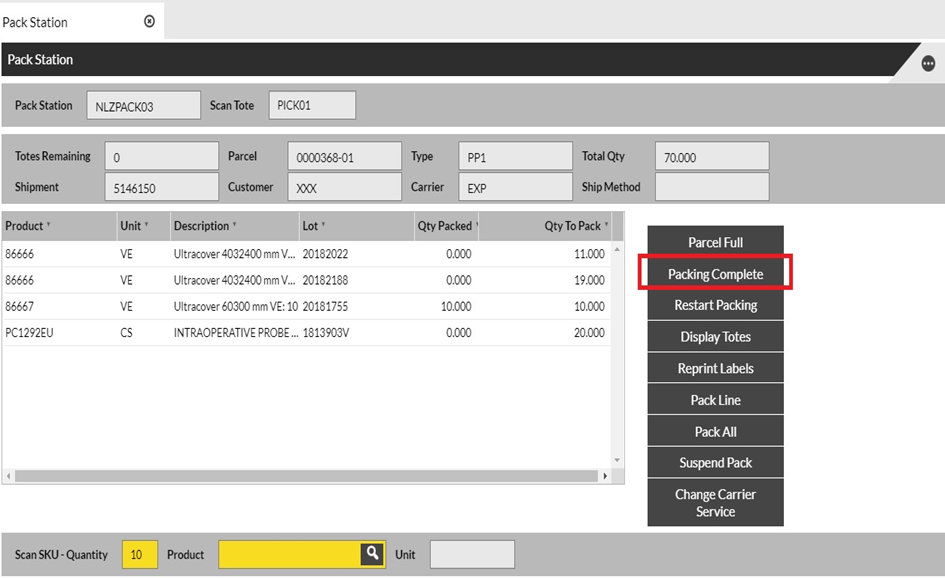Viewport: 945px width, 578px height.
Task: Click the Packing Complete button
Action: [x=715, y=274]
